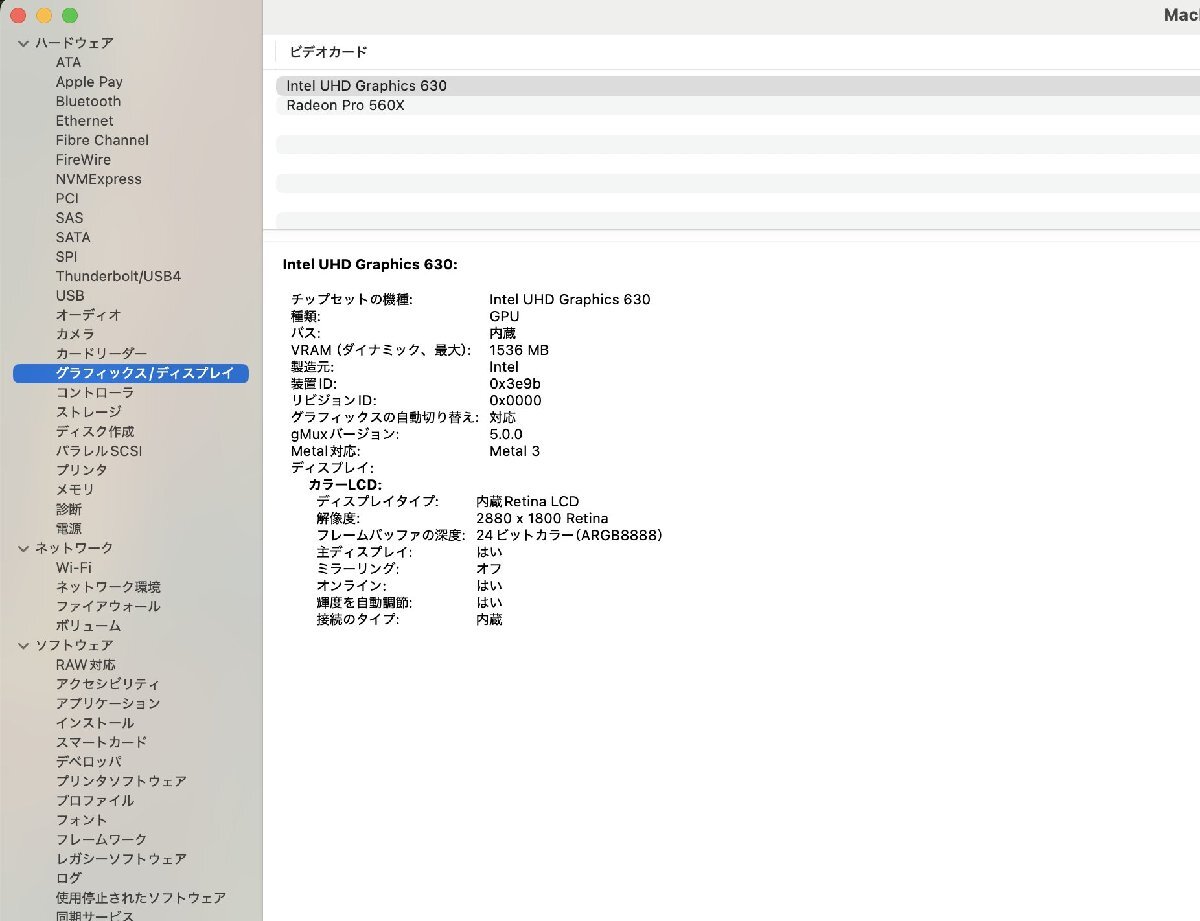Open the Apple Pay hardware entry
This screenshot has width=1200, height=921.
pos(89,82)
